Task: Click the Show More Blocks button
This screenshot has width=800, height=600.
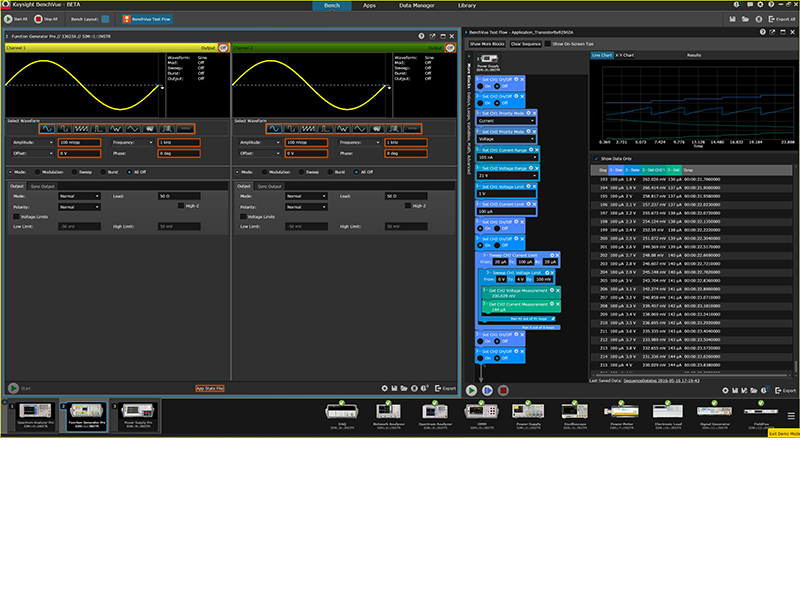Action: [x=488, y=44]
